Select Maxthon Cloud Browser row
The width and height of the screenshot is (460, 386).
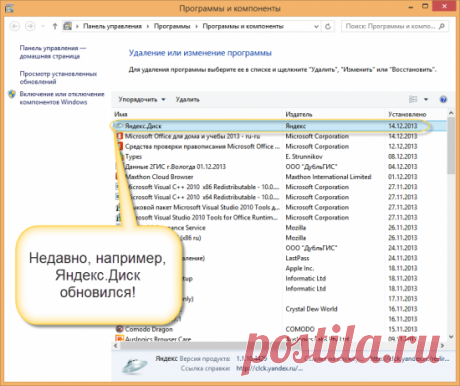pos(279,177)
